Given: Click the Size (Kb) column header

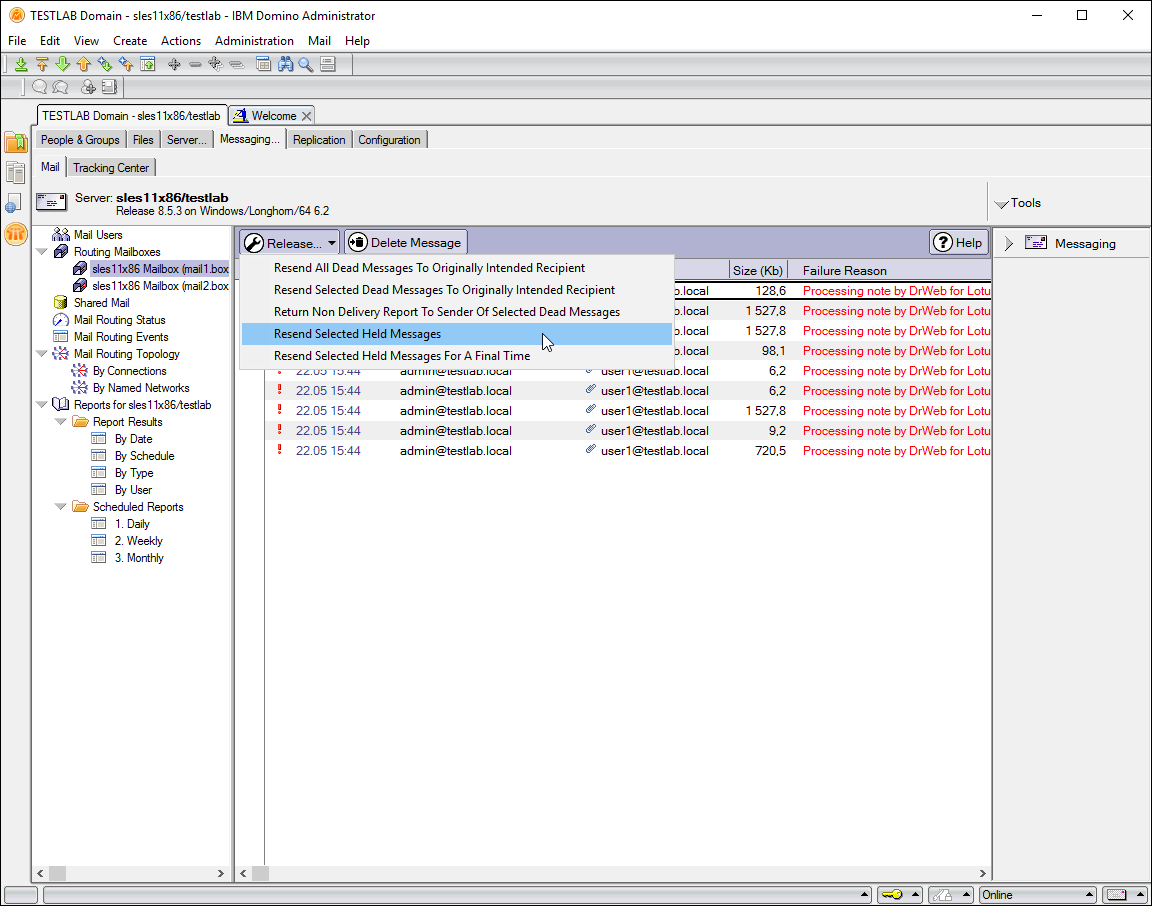Looking at the screenshot, I should 757,271.
